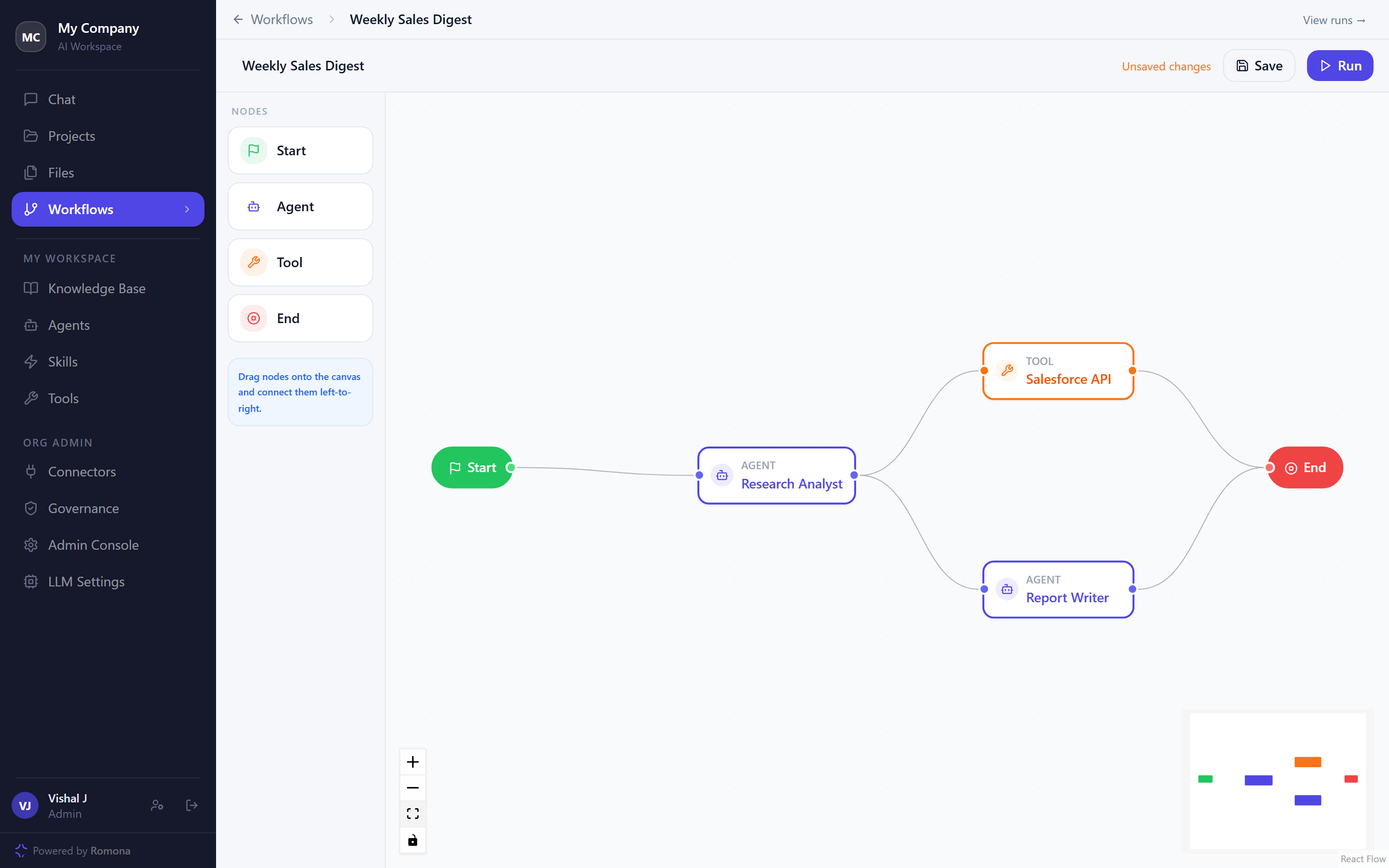The height and width of the screenshot is (868, 1389).
Task: Select the red End node on canvas
Action: (x=1305, y=468)
